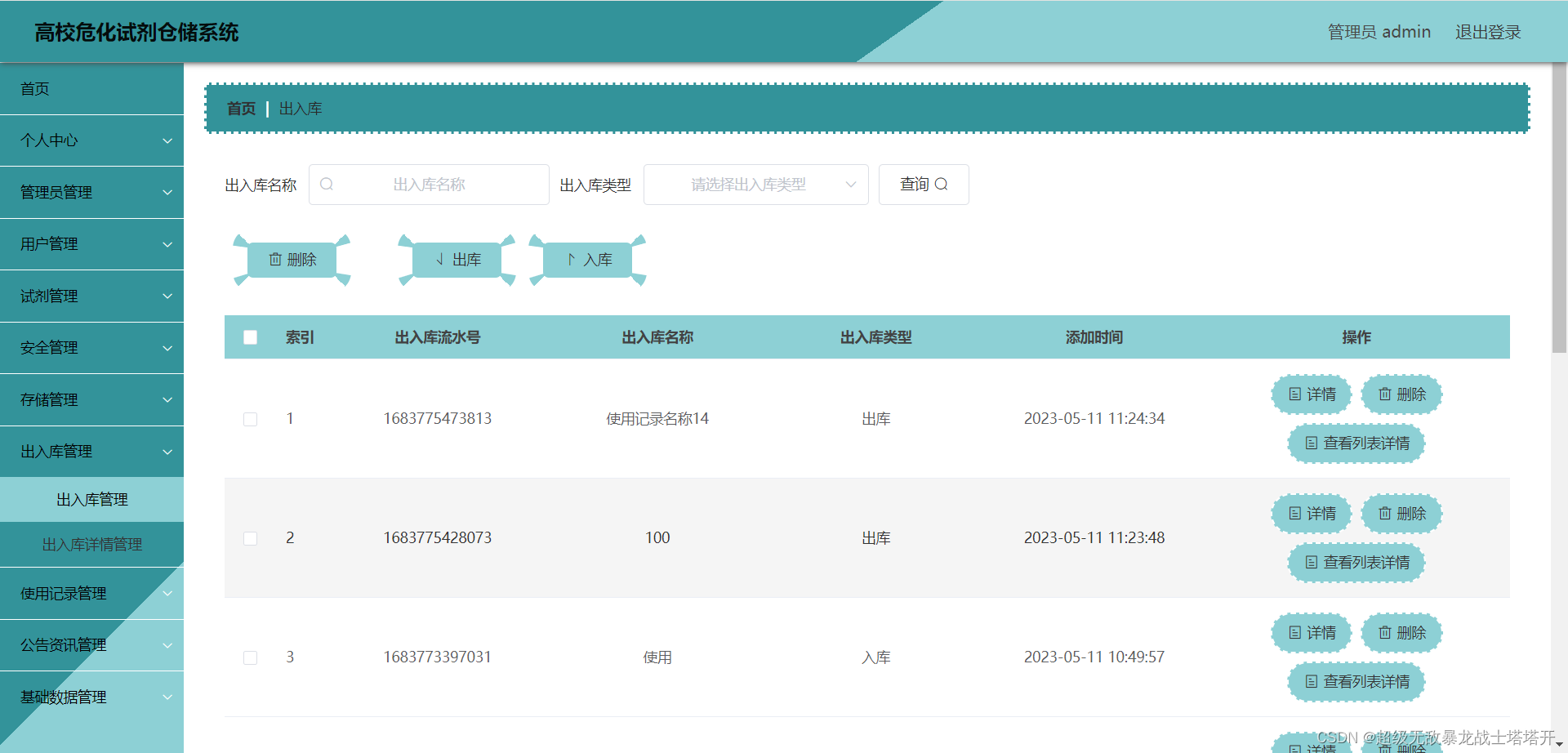Click up-arrow icon on 入库 button
Image resolution: width=1568 pixels, height=753 pixels.
pos(571,260)
